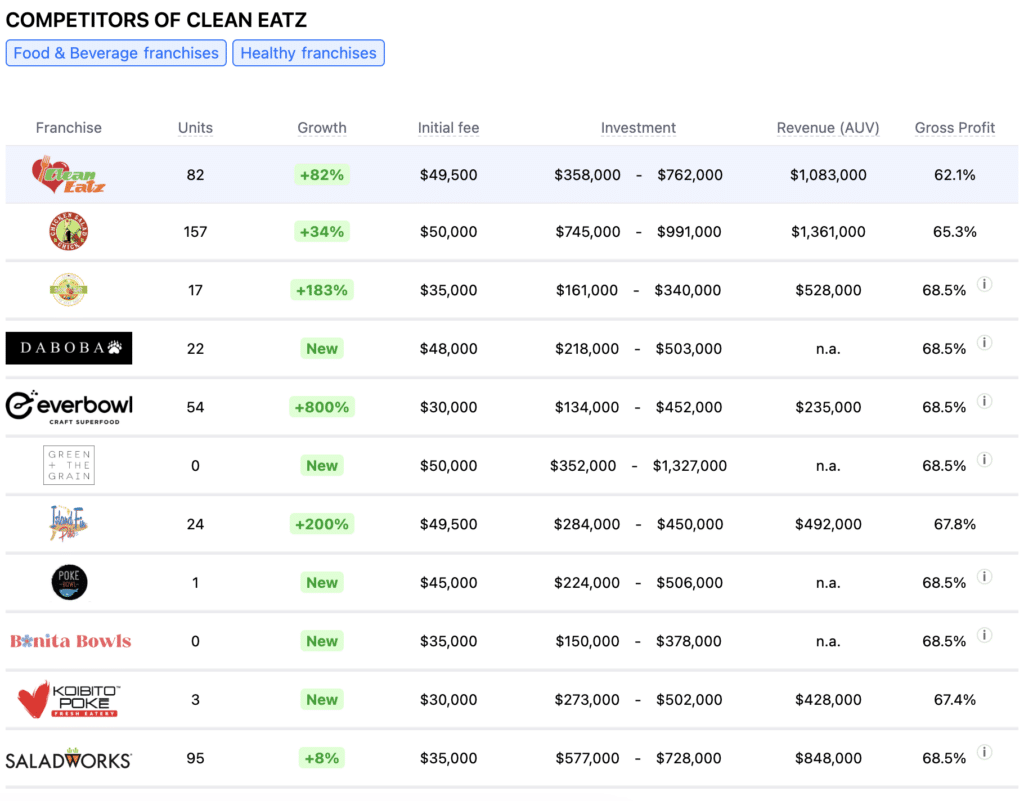
Task: Click the Chicken Salad Chick logo
Action: pyautogui.click(x=69, y=232)
